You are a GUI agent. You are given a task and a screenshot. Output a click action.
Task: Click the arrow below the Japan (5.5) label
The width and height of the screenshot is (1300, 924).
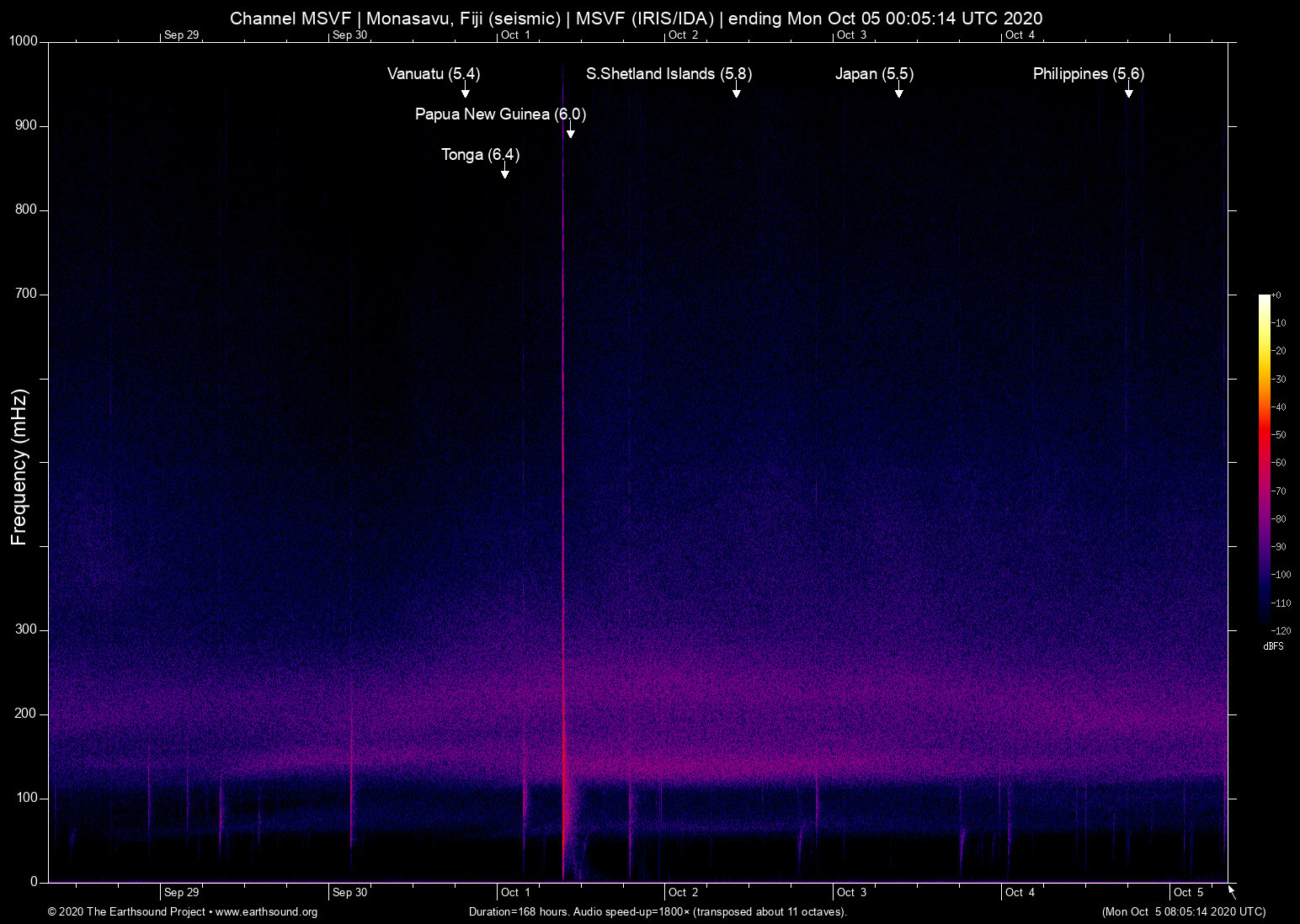point(898,91)
